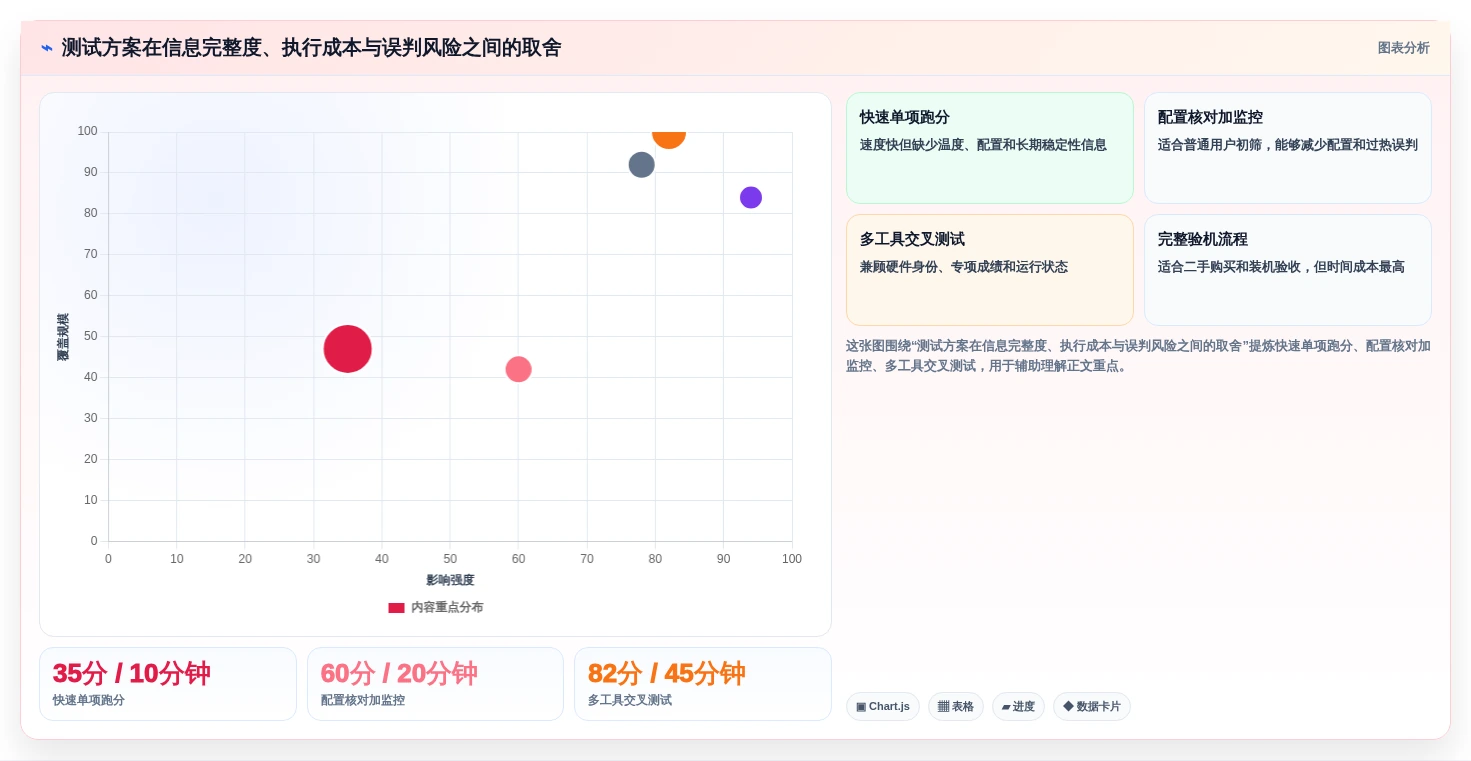Click the text 适合二手购买和装机验收，但时间成本最高
The width and height of the screenshot is (1471, 761).
click(1281, 267)
